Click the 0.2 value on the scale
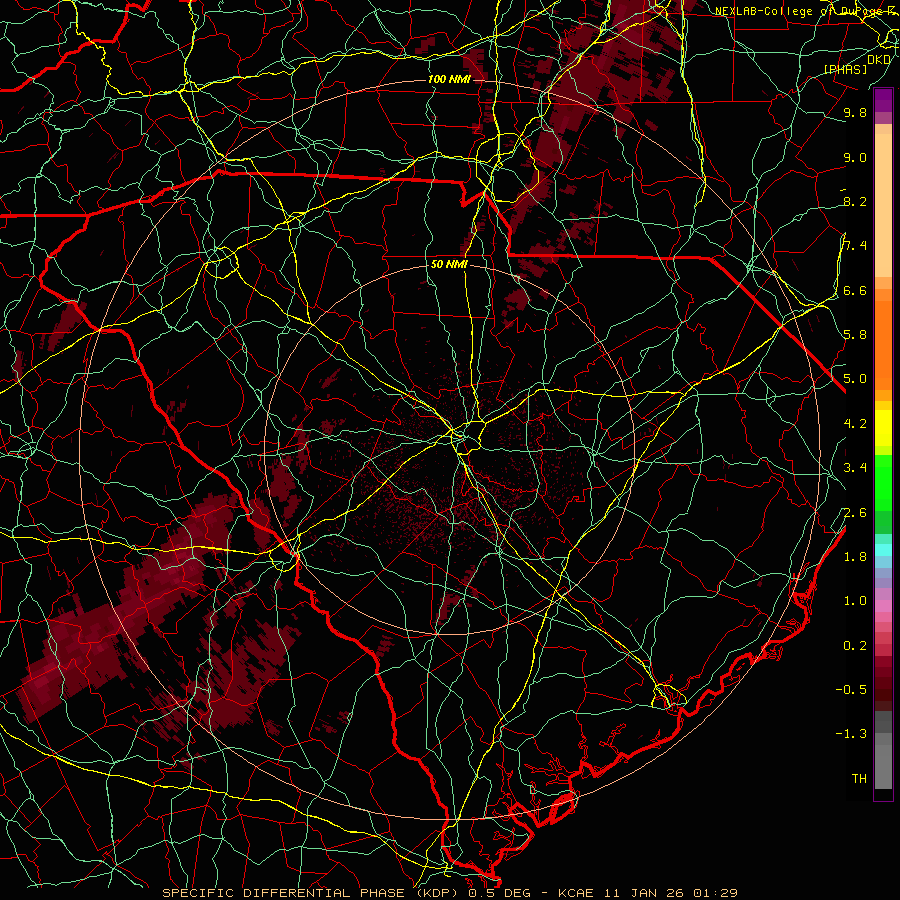 855,646
